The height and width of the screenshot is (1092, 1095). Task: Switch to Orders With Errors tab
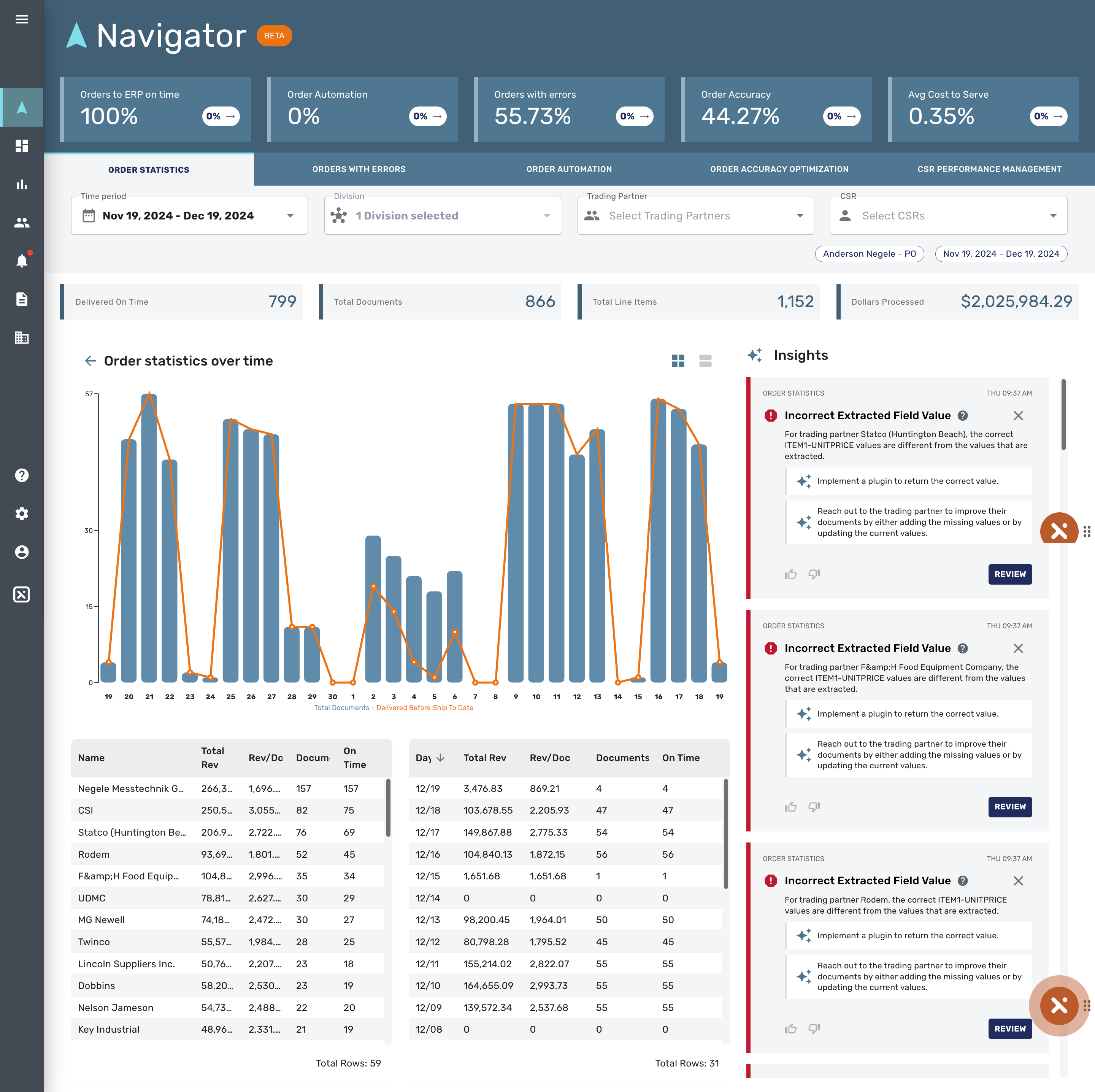359,169
